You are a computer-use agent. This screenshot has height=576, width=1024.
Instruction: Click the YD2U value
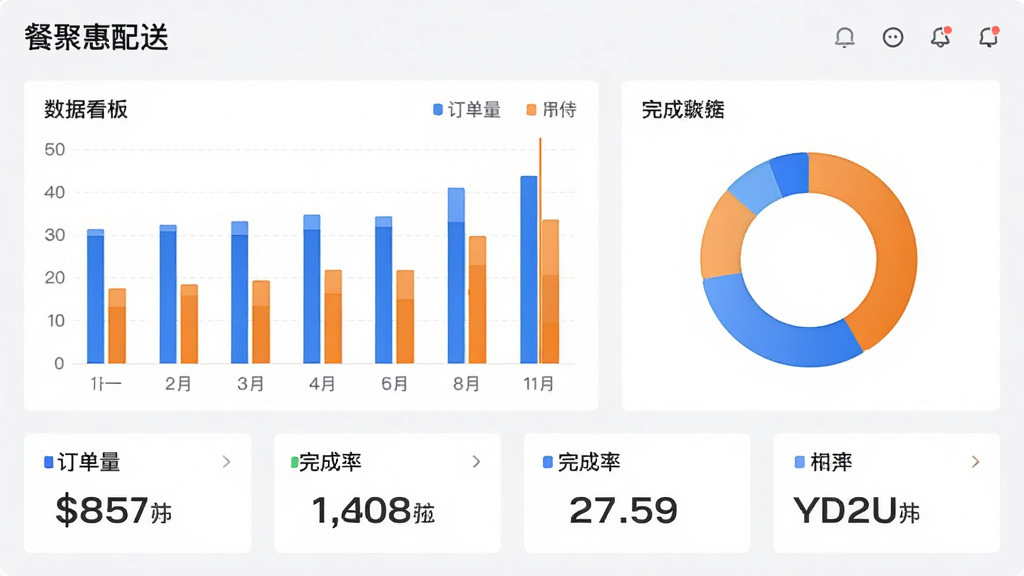pos(845,510)
